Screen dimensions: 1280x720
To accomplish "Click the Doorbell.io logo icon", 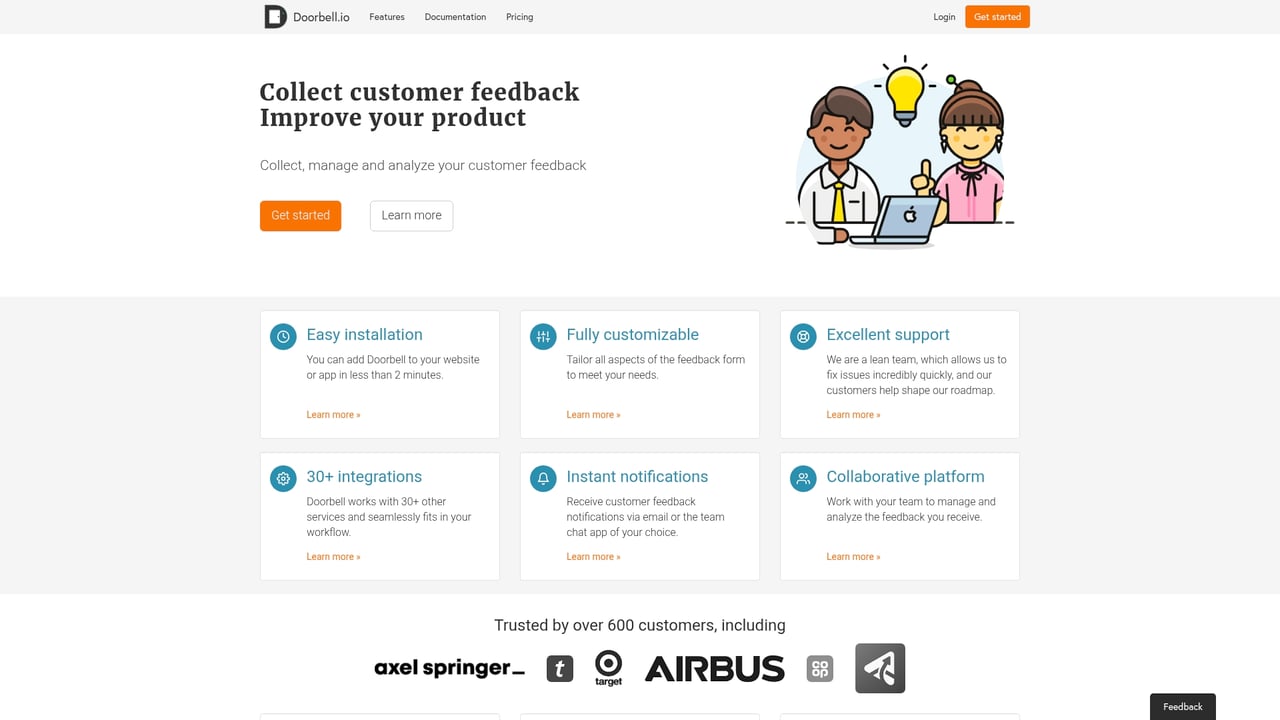I will (275, 16).
